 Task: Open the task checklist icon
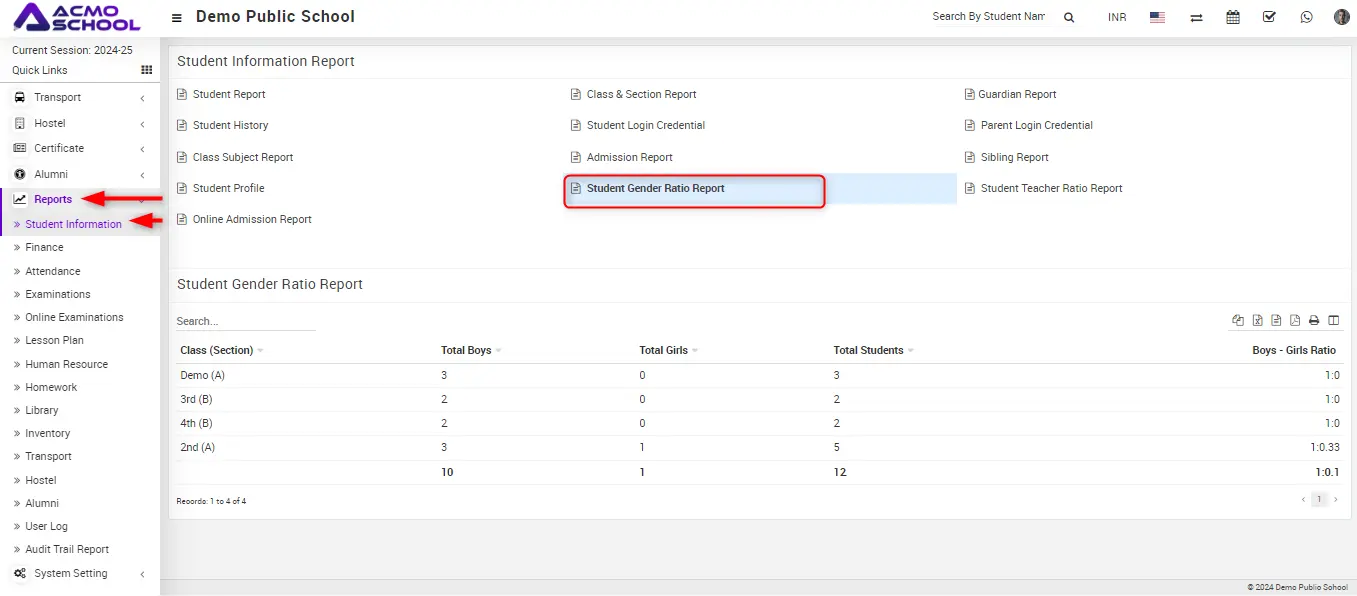(1269, 17)
